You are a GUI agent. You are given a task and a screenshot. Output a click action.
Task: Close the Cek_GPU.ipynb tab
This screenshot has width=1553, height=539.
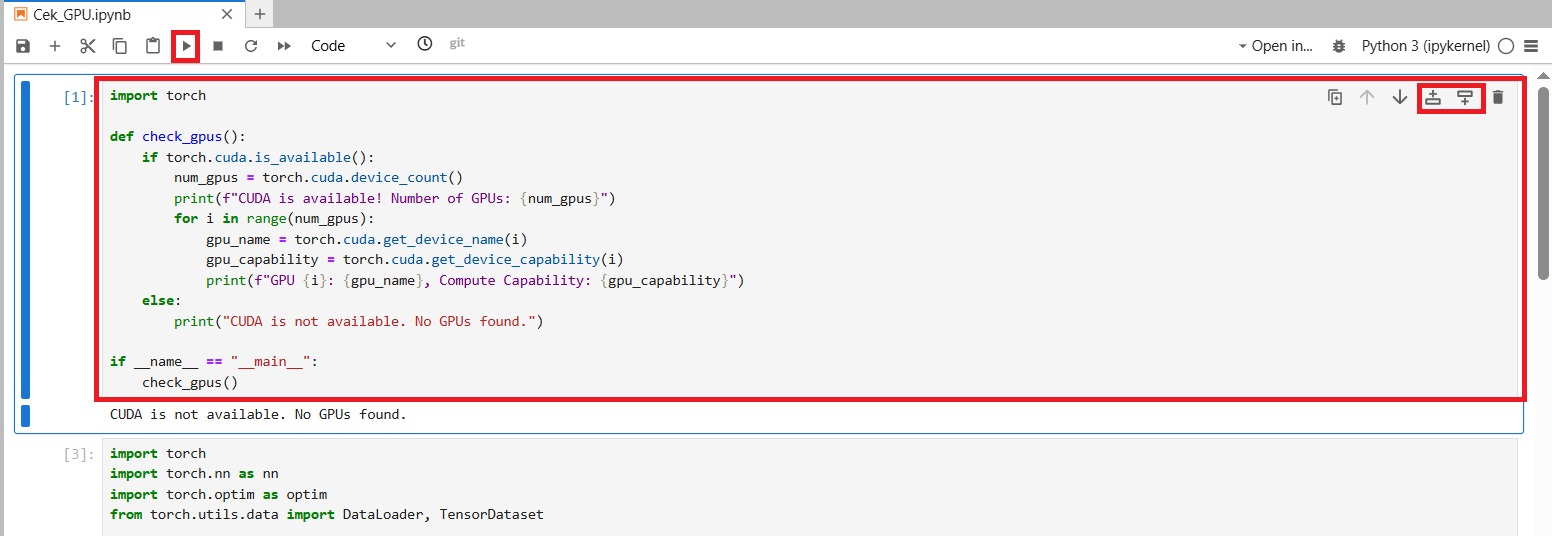[x=227, y=15]
